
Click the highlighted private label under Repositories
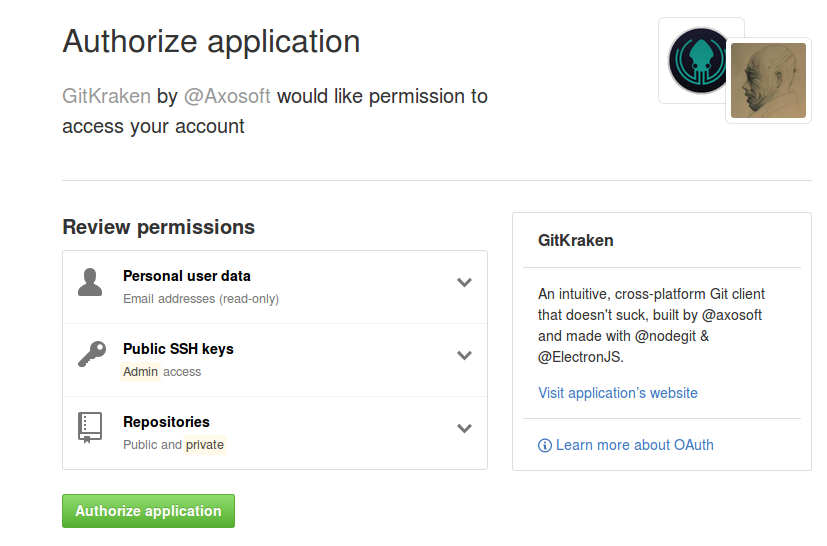click(205, 445)
